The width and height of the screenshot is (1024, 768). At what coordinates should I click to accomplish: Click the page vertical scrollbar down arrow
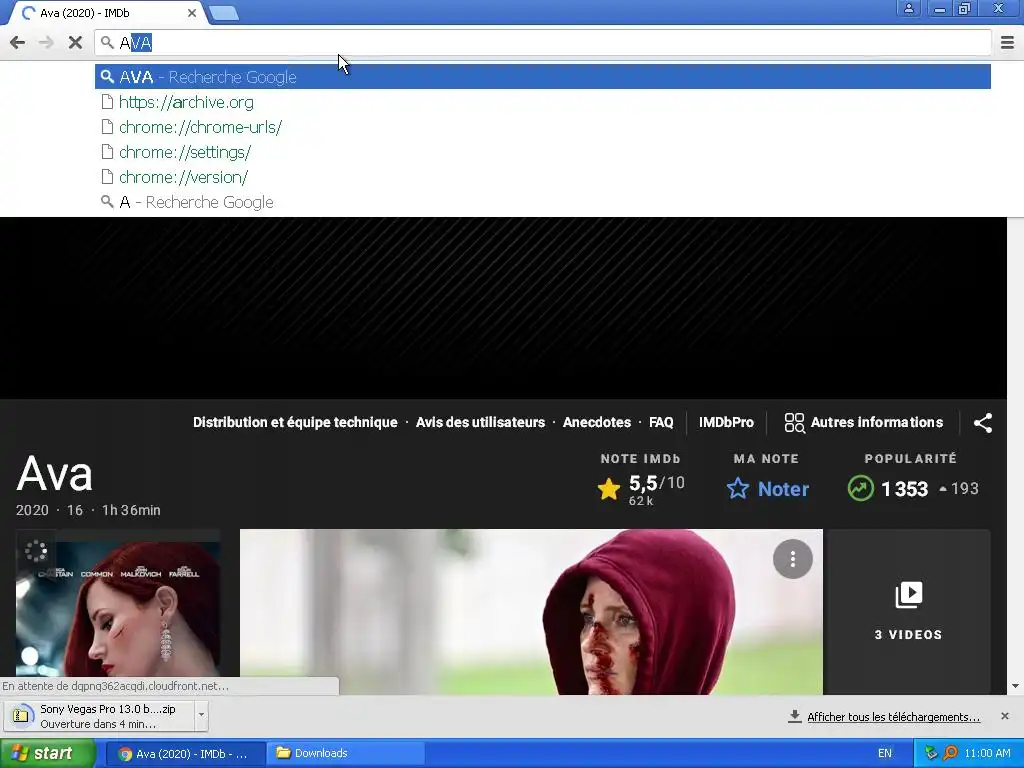[1016, 686]
